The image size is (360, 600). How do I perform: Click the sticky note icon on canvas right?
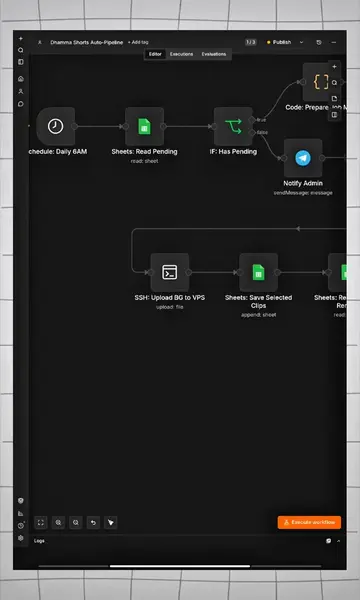click(x=334, y=99)
